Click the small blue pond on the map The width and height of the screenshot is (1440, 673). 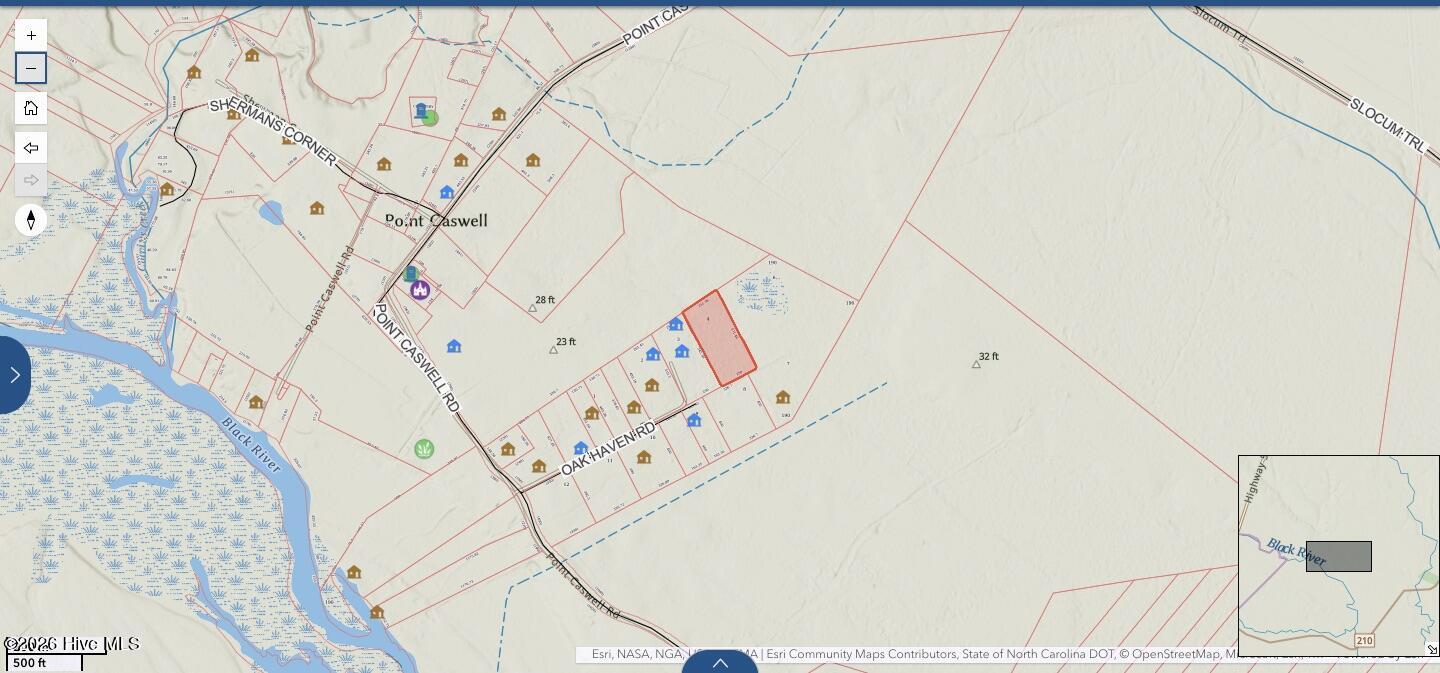271,212
